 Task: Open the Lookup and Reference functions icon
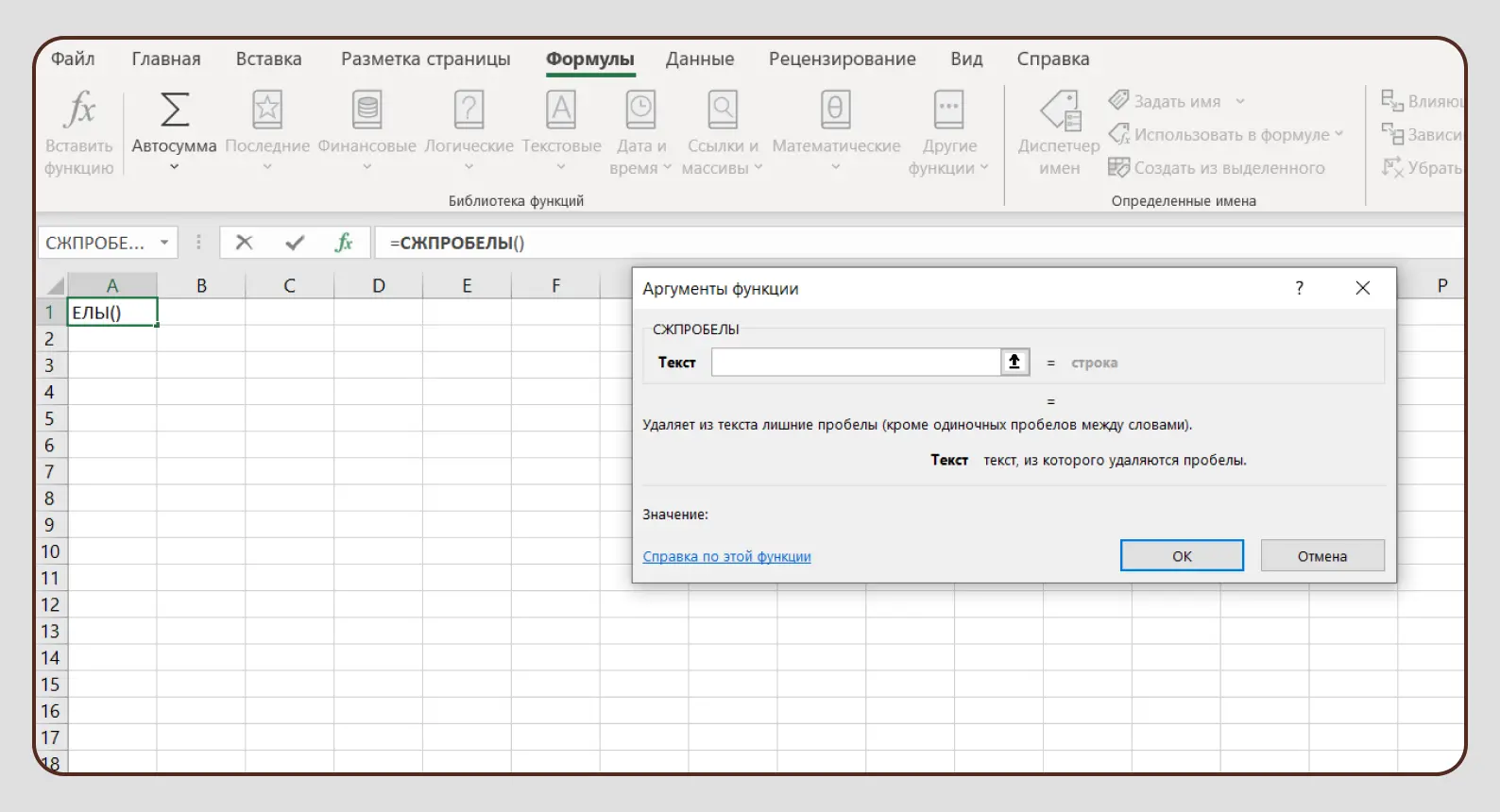point(723,110)
